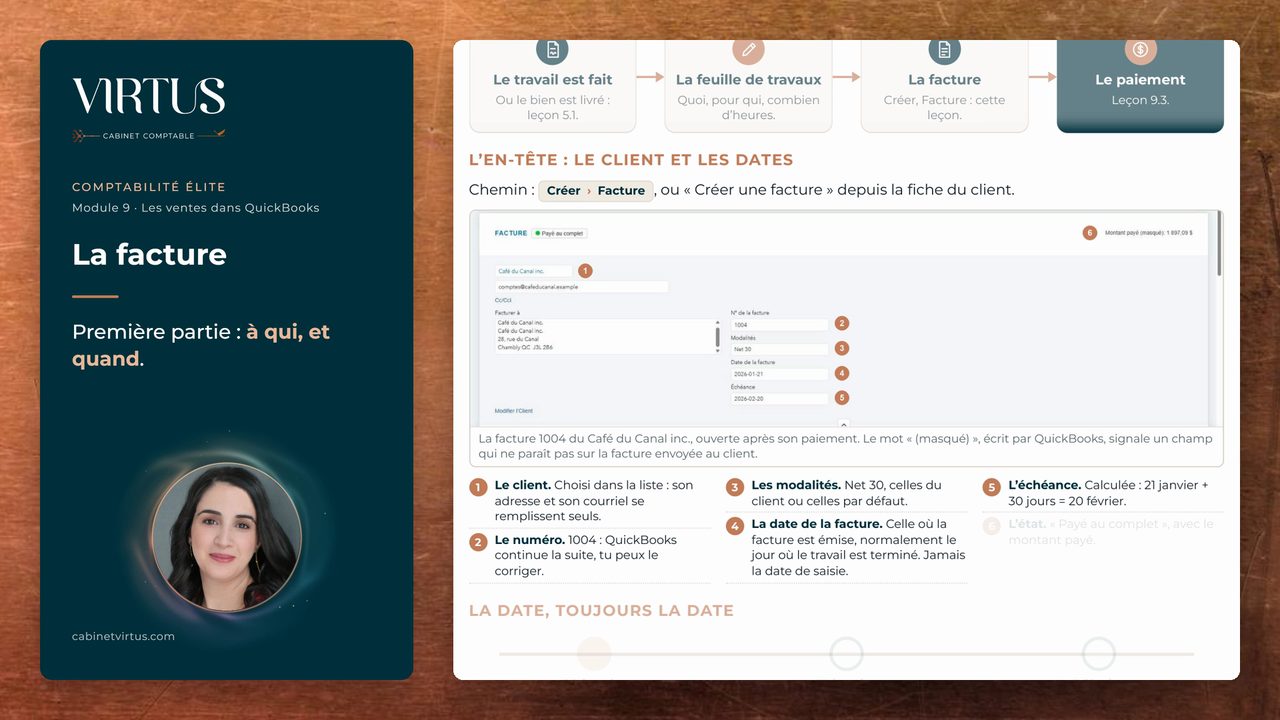Click the pencil icon above 'La feuille de travaux'
Viewport: 1280px width, 720px height.
[x=748, y=49]
